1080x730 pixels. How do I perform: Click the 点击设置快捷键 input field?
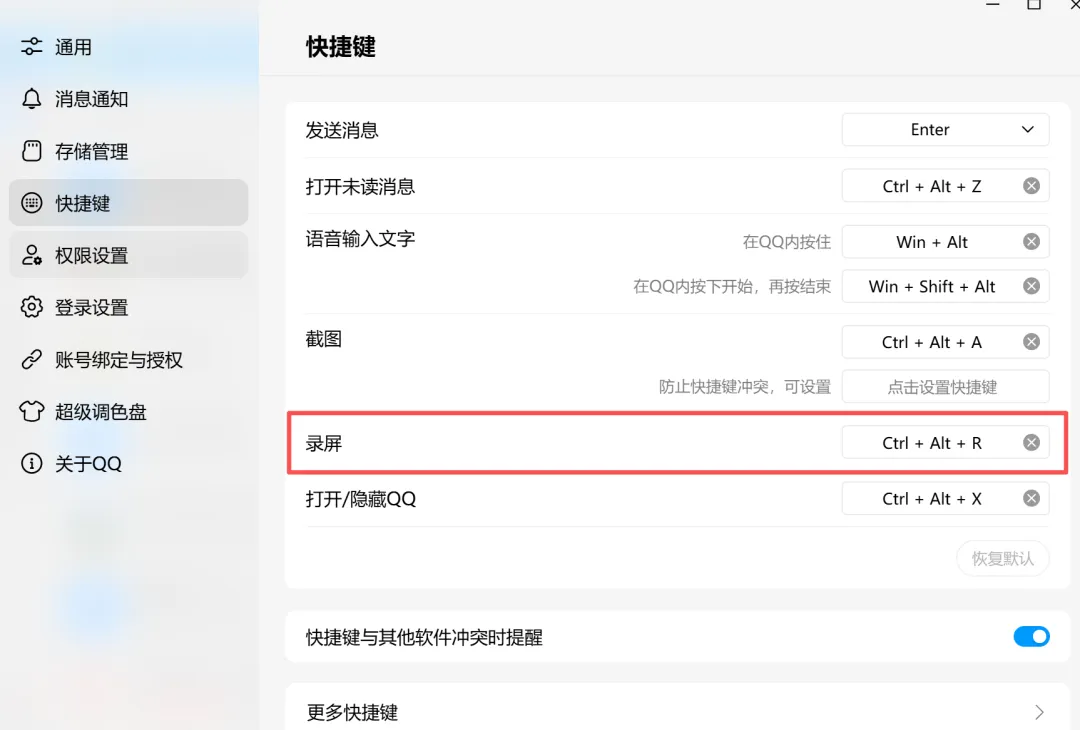coord(945,387)
